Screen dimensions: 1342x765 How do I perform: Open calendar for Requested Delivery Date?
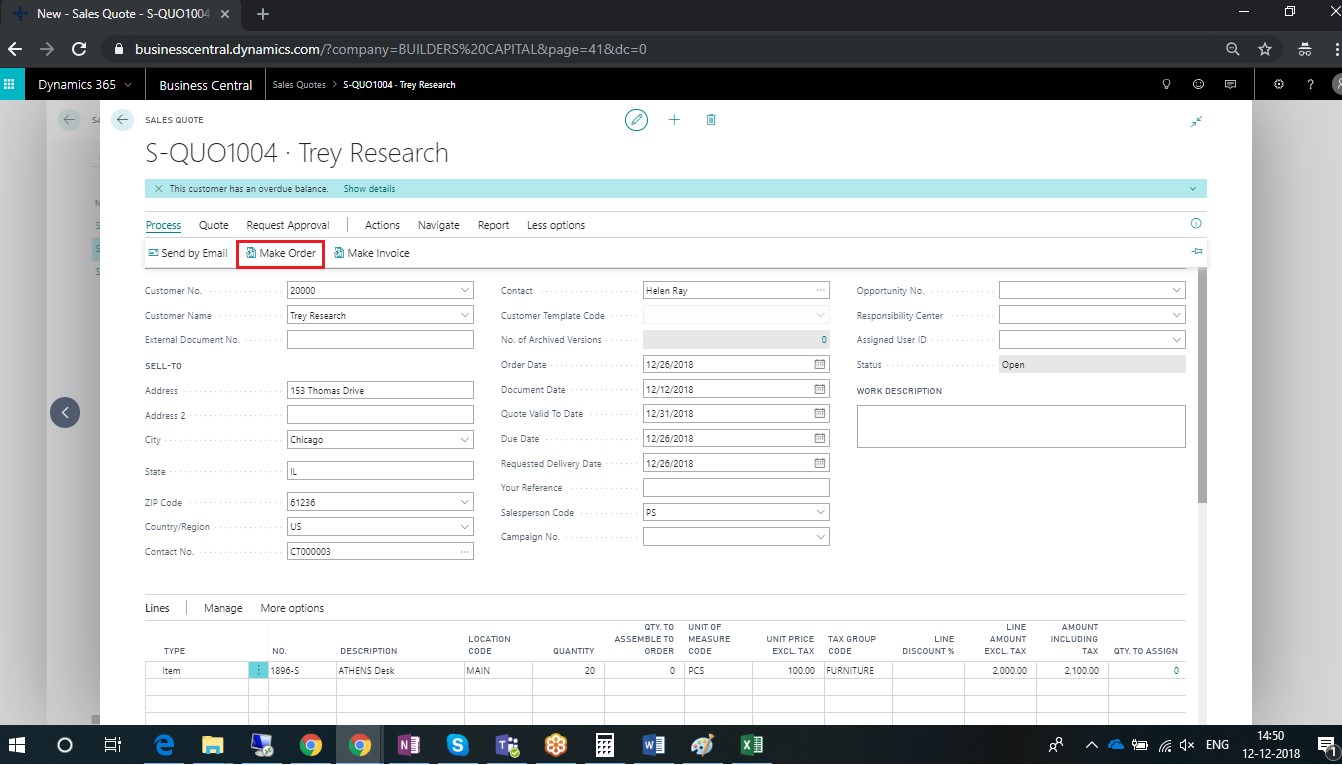click(x=820, y=463)
